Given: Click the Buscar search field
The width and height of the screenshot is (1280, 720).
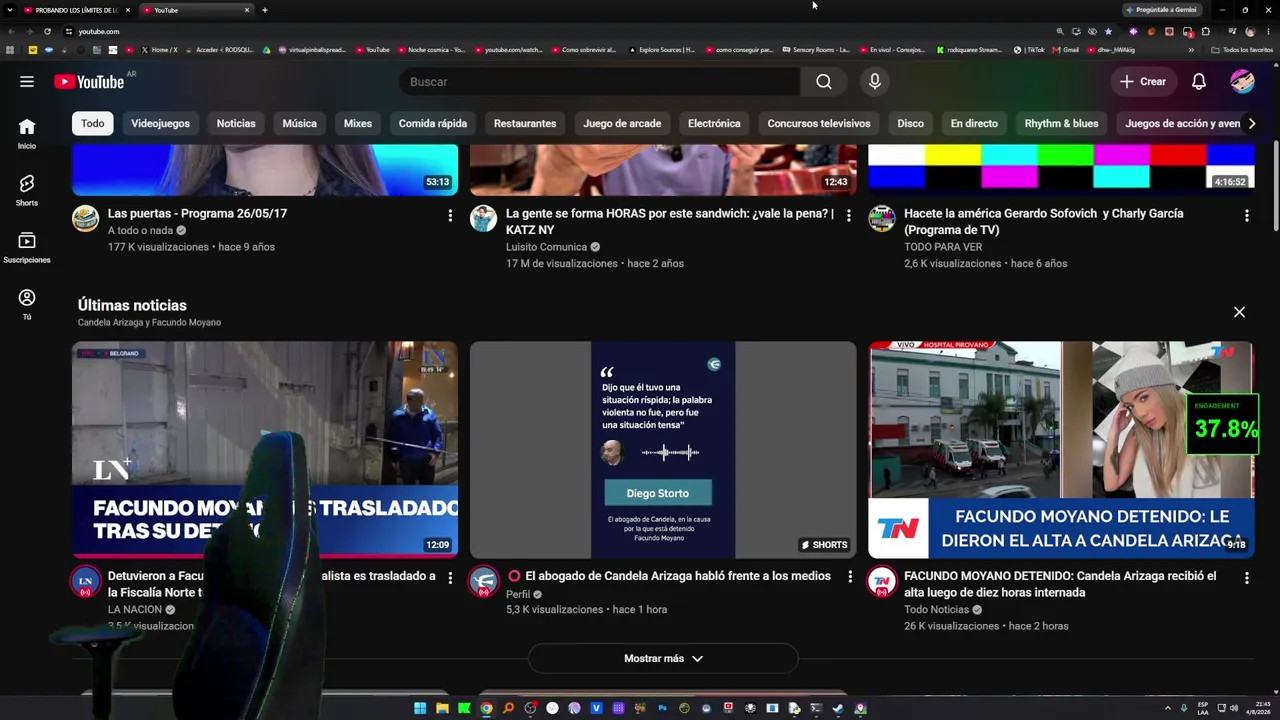Looking at the screenshot, I should [600, 82].
